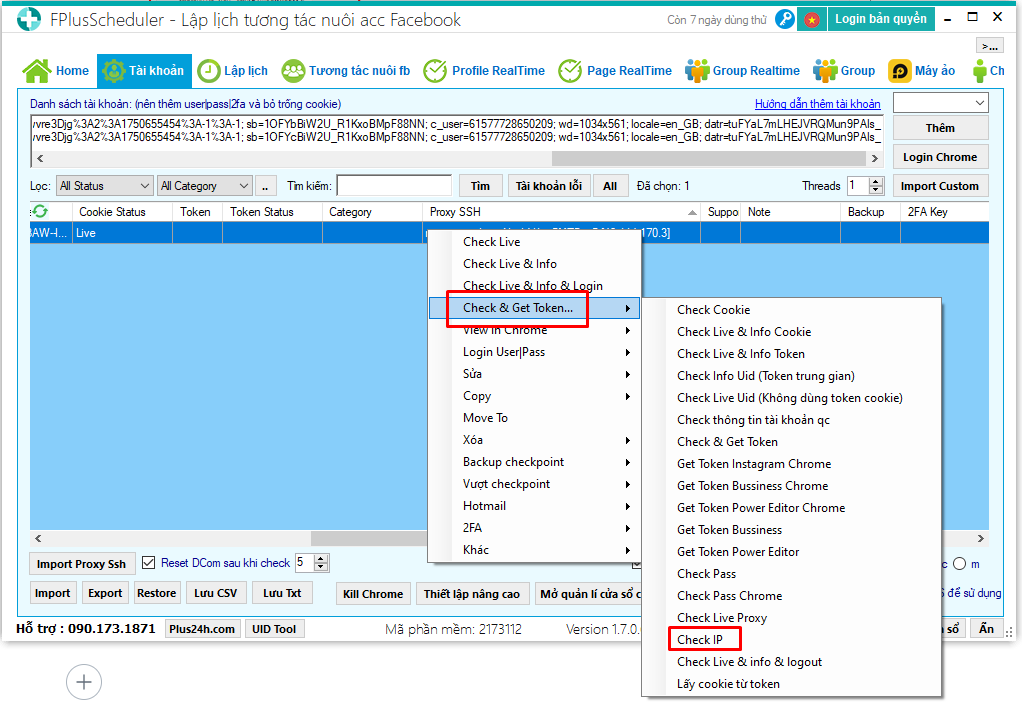The image size is (1022, 702).
Task: Click the Plus24h.com button
Action: 202,629
